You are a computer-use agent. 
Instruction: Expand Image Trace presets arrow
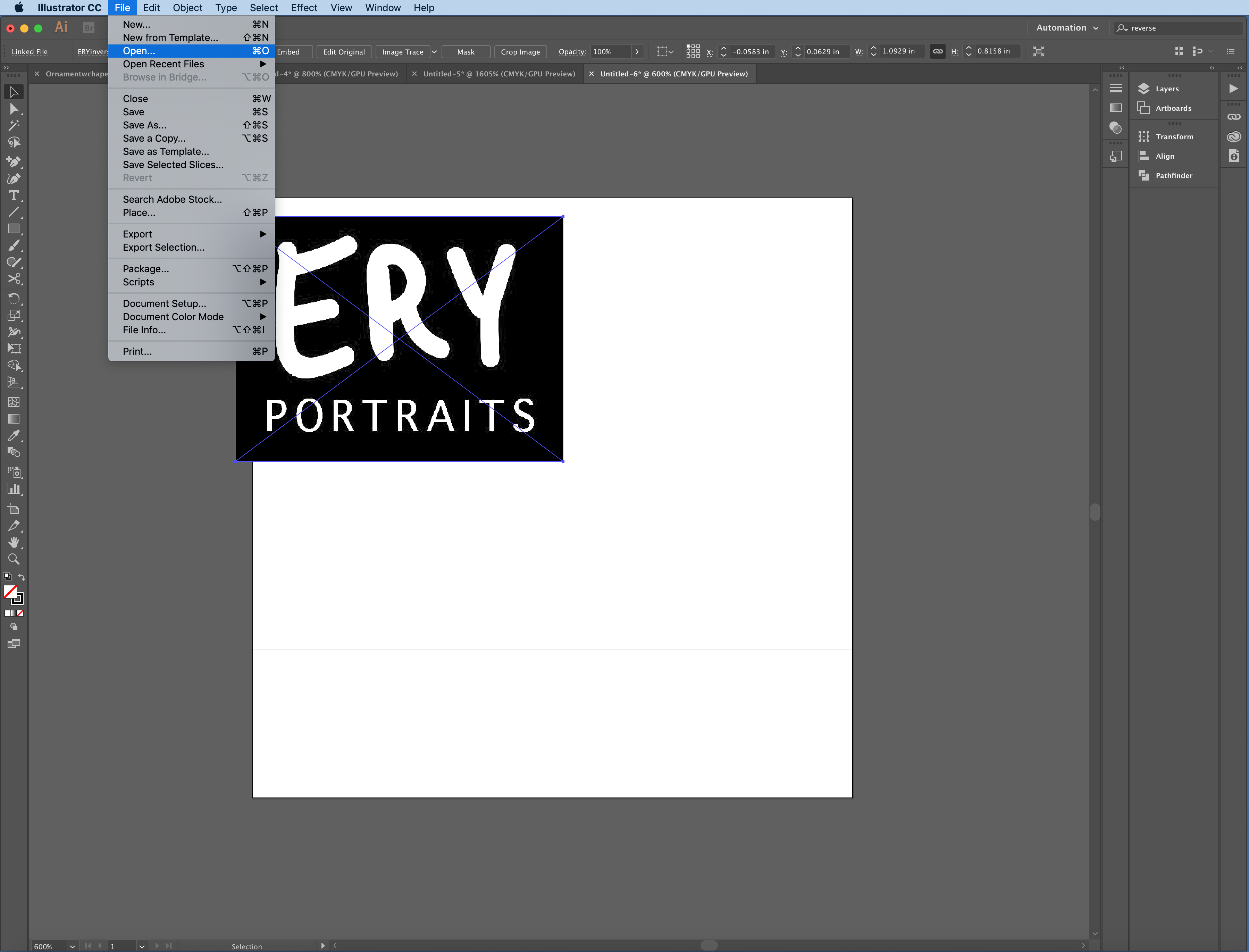point(435,52)
